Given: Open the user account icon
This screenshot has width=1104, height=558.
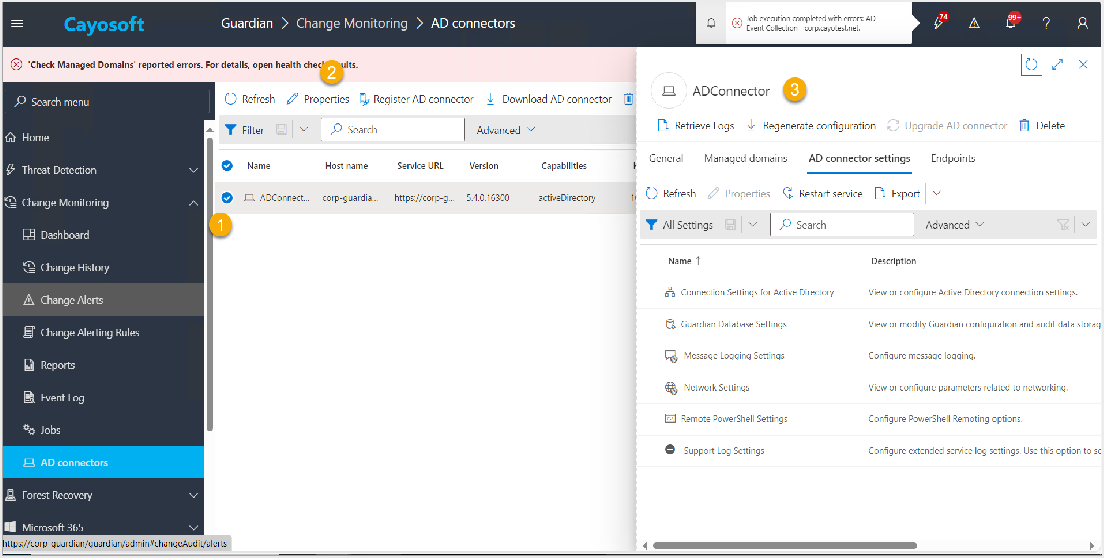Looking at the screenshot, I should (1083, 23).
